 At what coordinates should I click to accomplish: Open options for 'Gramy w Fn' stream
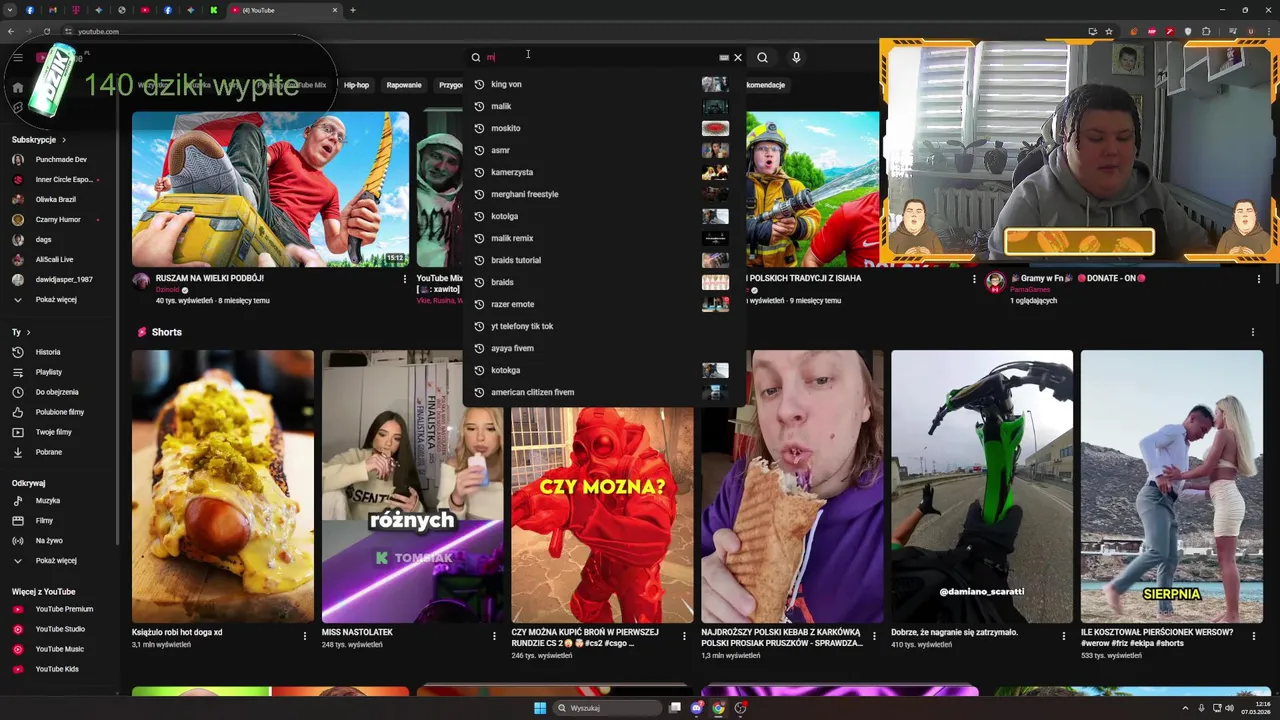click(x=1258, y=279)
